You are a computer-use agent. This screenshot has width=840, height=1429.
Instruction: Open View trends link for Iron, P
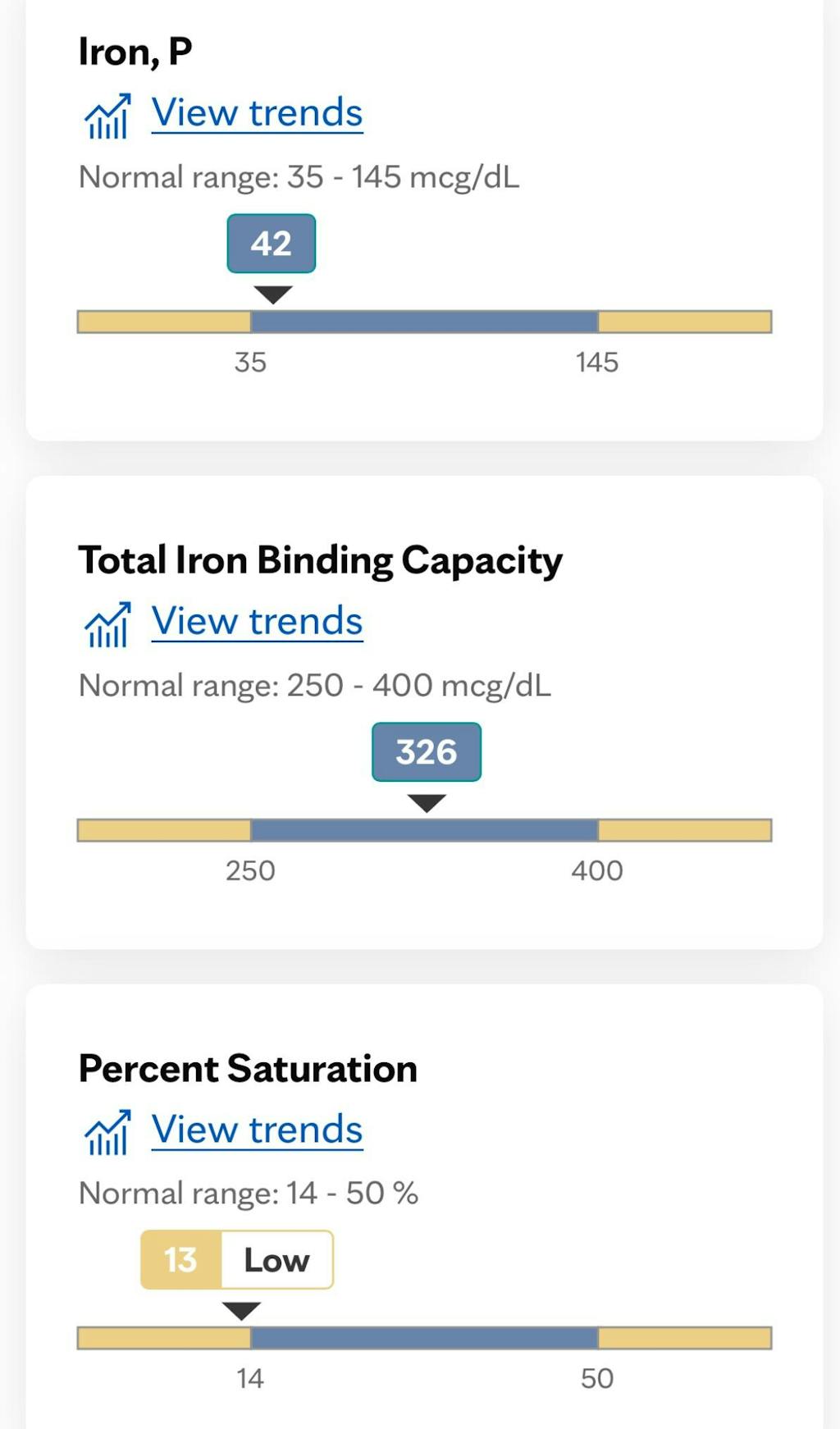pos(257,113)
